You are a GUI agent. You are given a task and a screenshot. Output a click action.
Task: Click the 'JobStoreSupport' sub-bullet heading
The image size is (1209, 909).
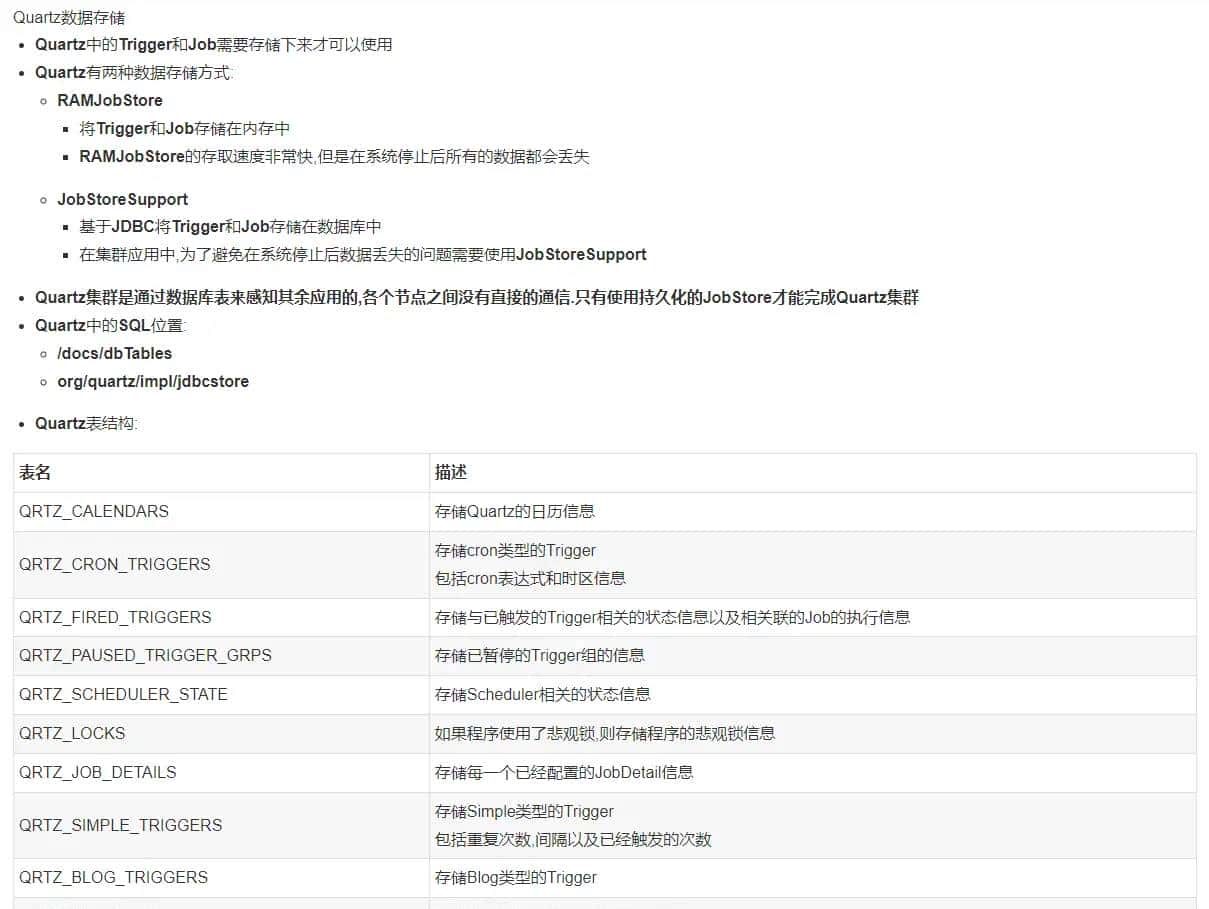[123, 199]
